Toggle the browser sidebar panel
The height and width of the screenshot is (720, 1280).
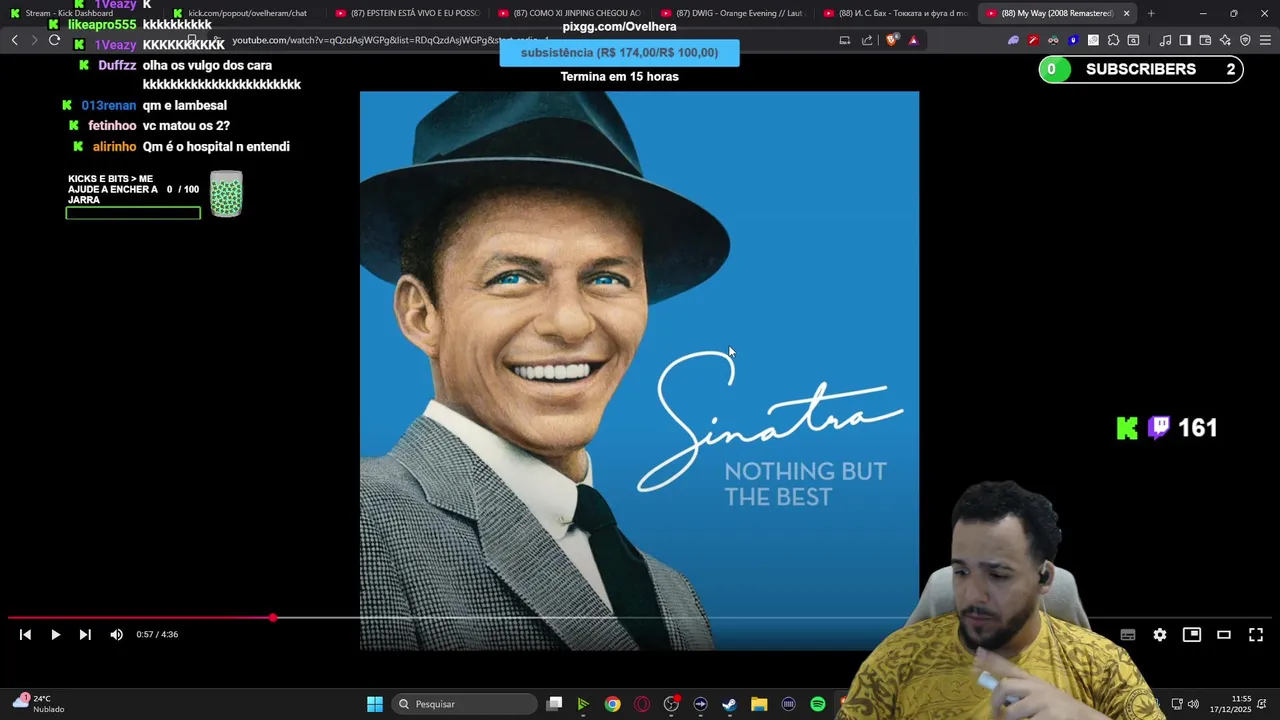coord(1185,40)
